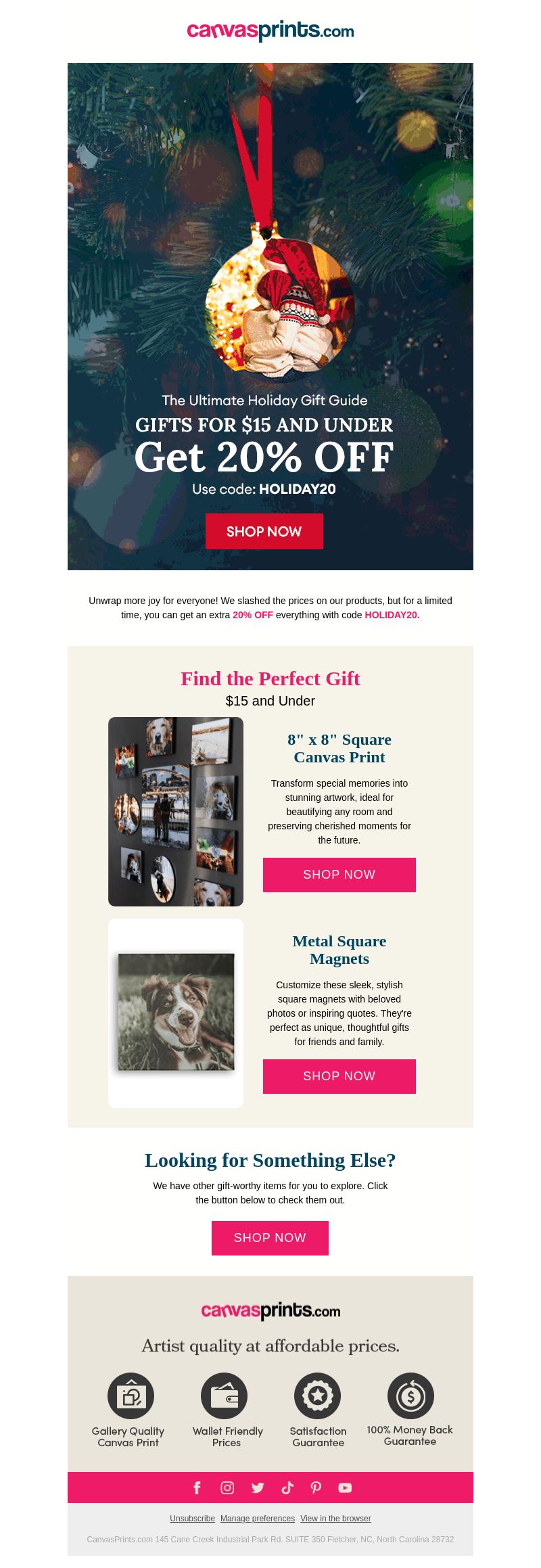This screenshot has height=1568, width=541.
Task: Click SHOP NOW under Looking for Something Else
Action: [x=270, y=1238]
